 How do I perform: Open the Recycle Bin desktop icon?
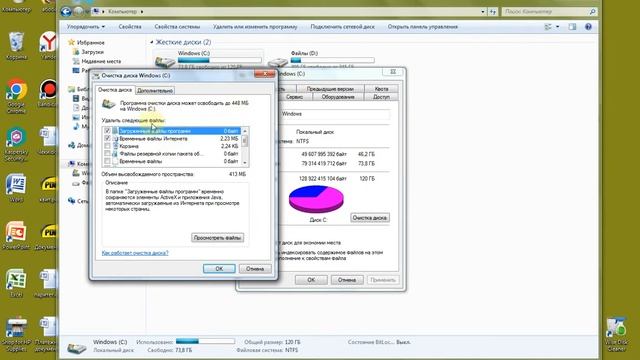16,43
